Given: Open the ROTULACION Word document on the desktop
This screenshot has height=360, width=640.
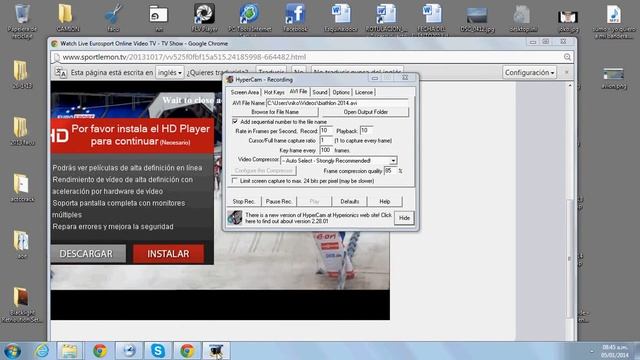Looking at the screenshot, I should pos(386,18).
